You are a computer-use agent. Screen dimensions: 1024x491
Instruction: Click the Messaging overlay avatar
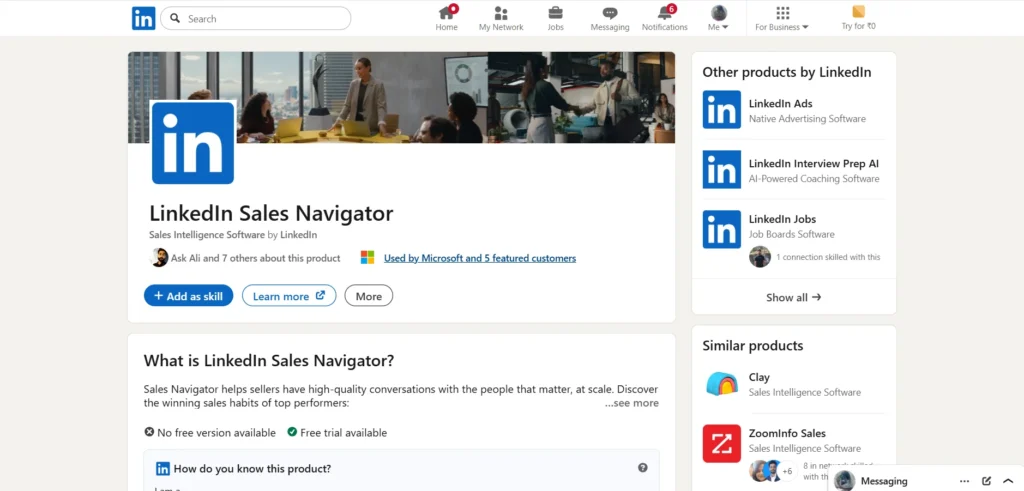coord(844,481)
